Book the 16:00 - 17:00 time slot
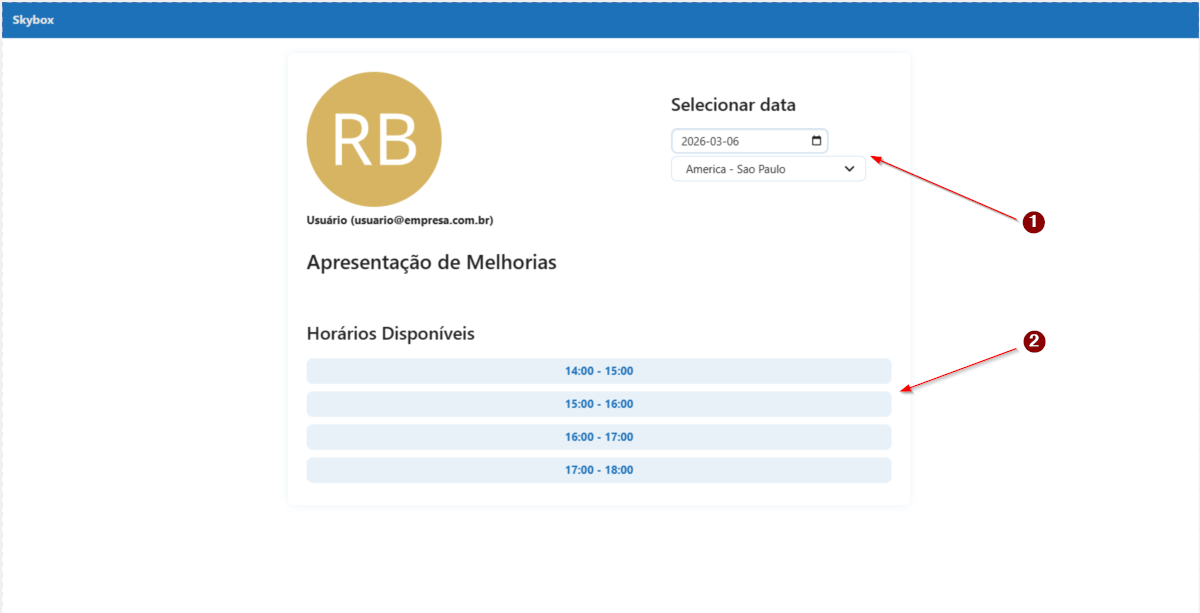The width and height of the screenshot is (1200, 613). (x=598, y=437)
